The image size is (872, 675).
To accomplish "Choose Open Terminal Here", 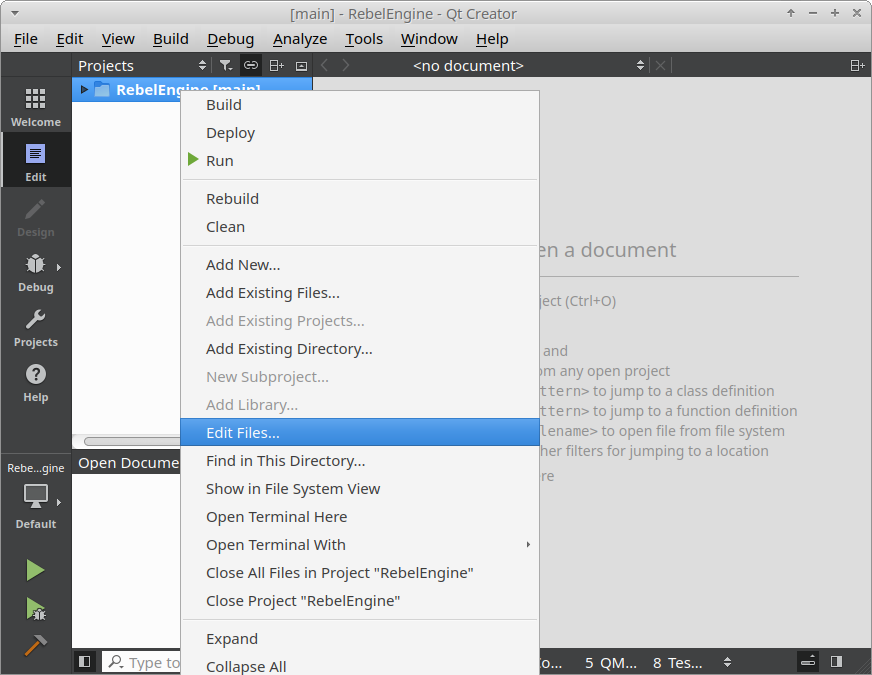I will [360, 517].
